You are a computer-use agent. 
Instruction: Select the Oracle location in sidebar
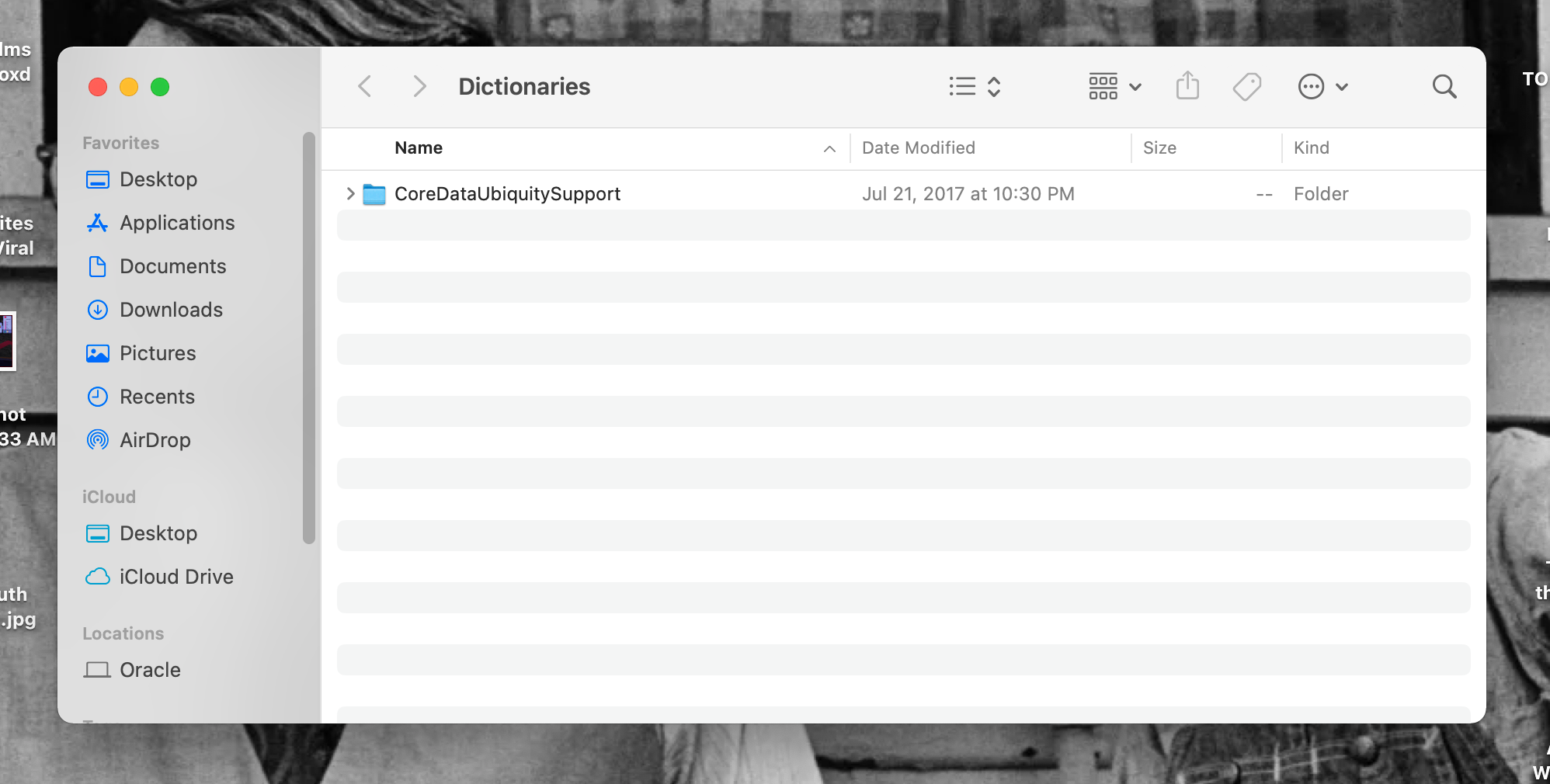(149, 670)
